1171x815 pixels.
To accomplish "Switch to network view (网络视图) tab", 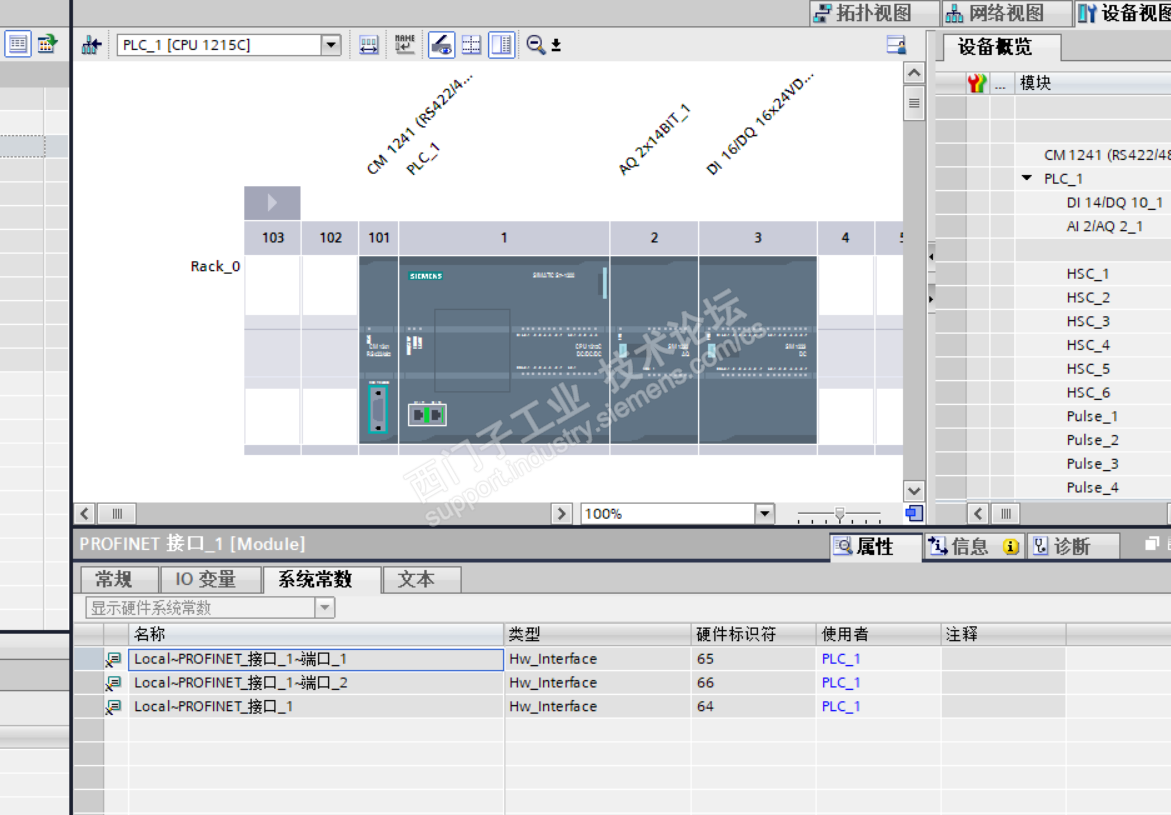I will pos(1007,13).
